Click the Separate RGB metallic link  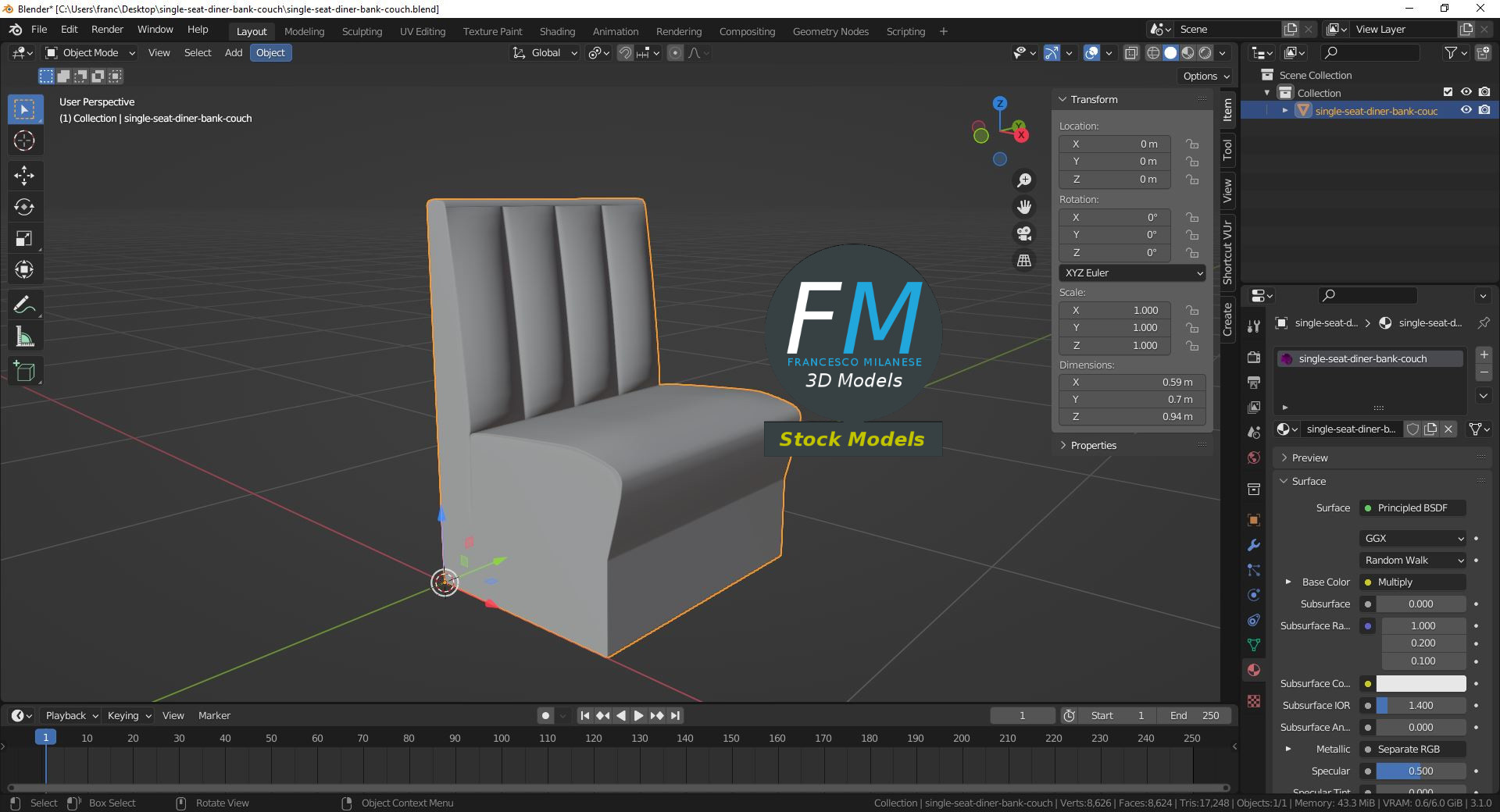(1413, 750)
